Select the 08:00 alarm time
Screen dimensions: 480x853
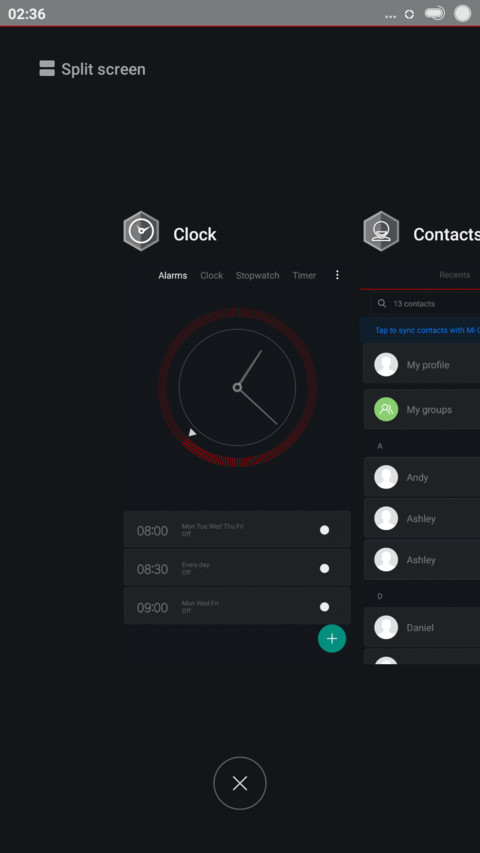click(152, 531)
